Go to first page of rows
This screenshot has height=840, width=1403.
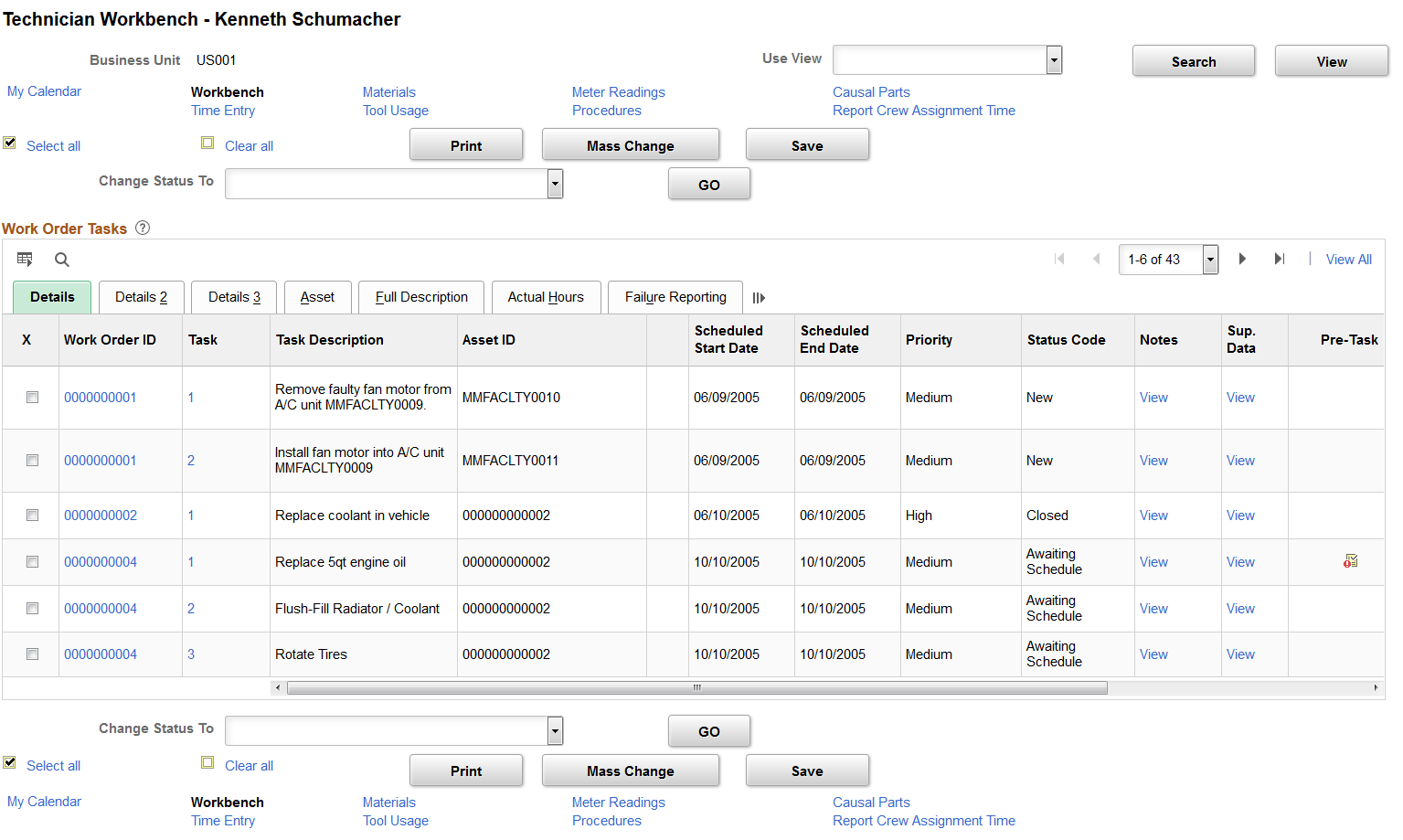click(1059, 259)
